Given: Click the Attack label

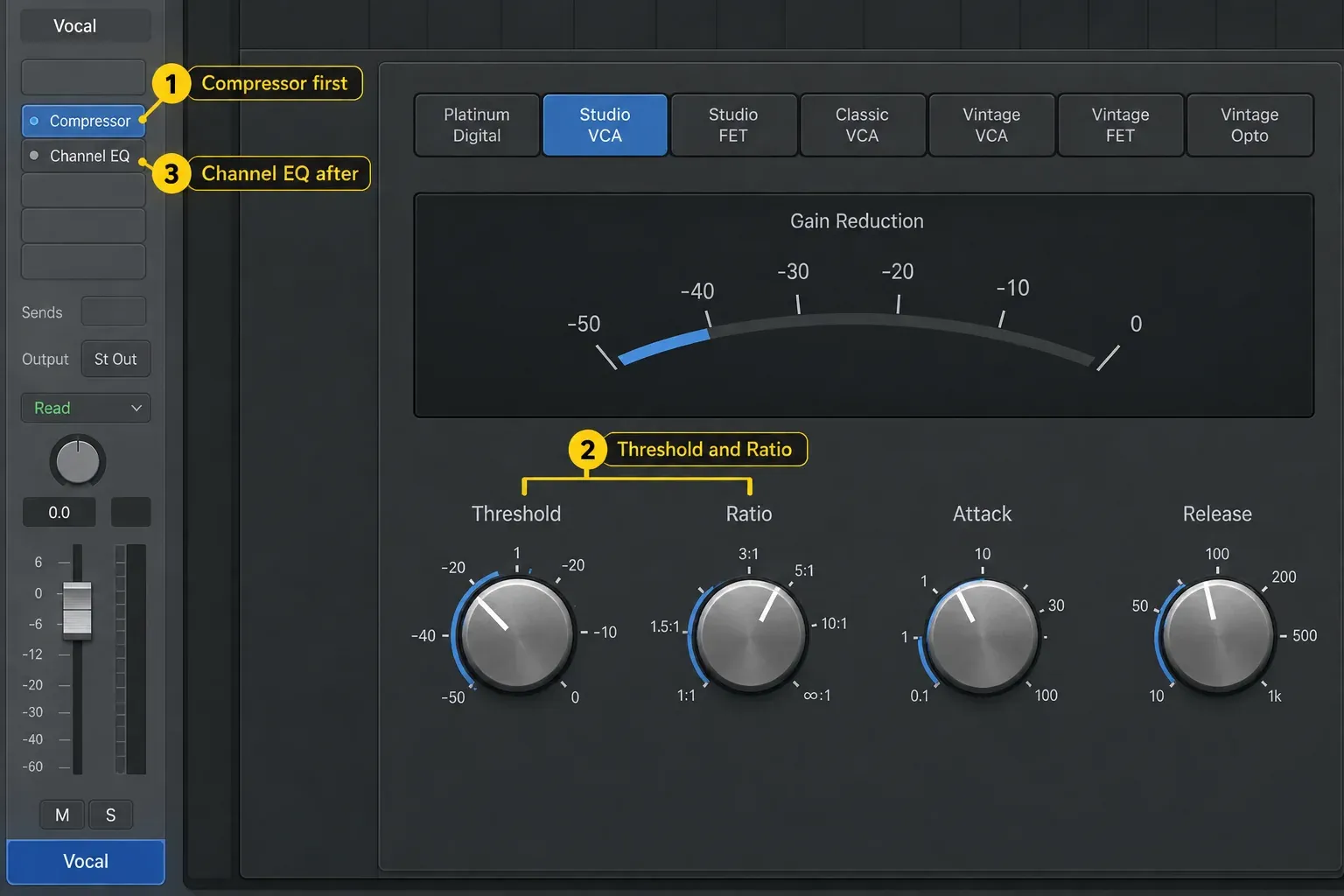Looking at the screenshot, I should click(982, 514).
